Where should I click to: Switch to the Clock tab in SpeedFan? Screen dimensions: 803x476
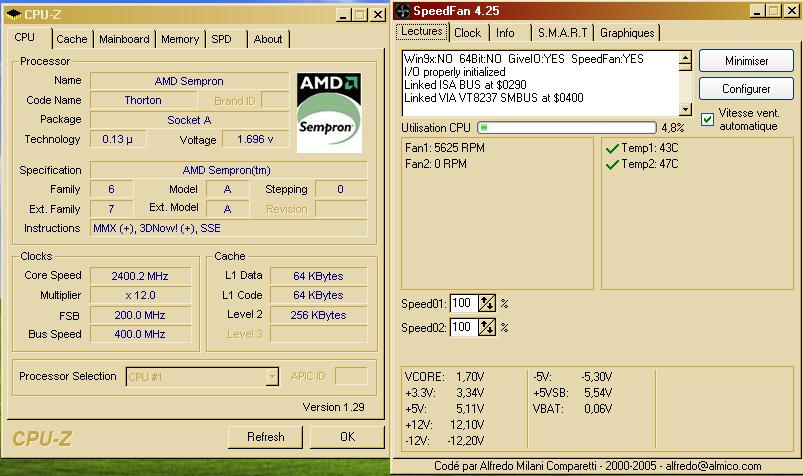tap(468, 33)
